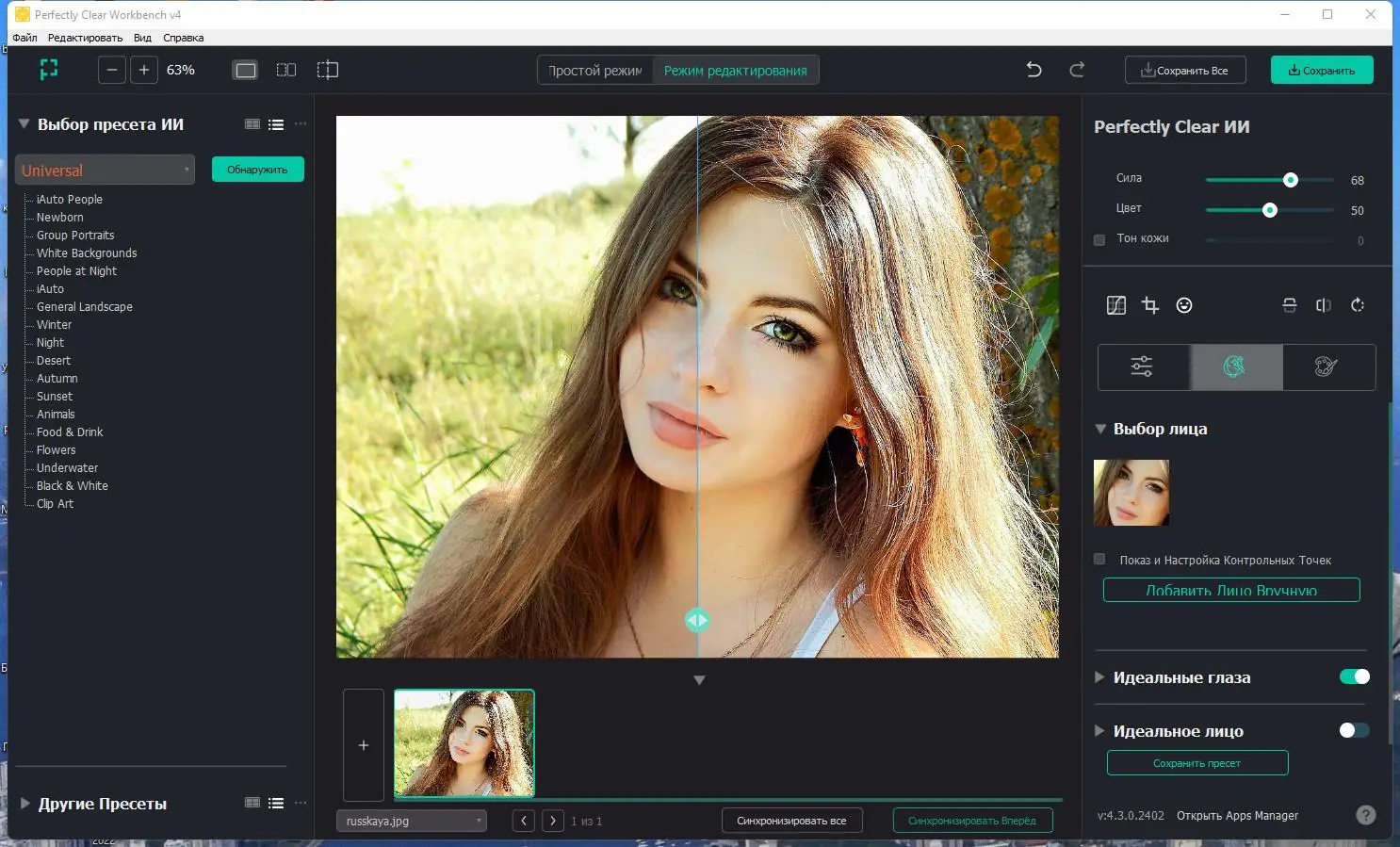Viewport: 1400px width, 847px height.
Task: Collapse filmstrip with down arrow
Action: coord(699,680)
